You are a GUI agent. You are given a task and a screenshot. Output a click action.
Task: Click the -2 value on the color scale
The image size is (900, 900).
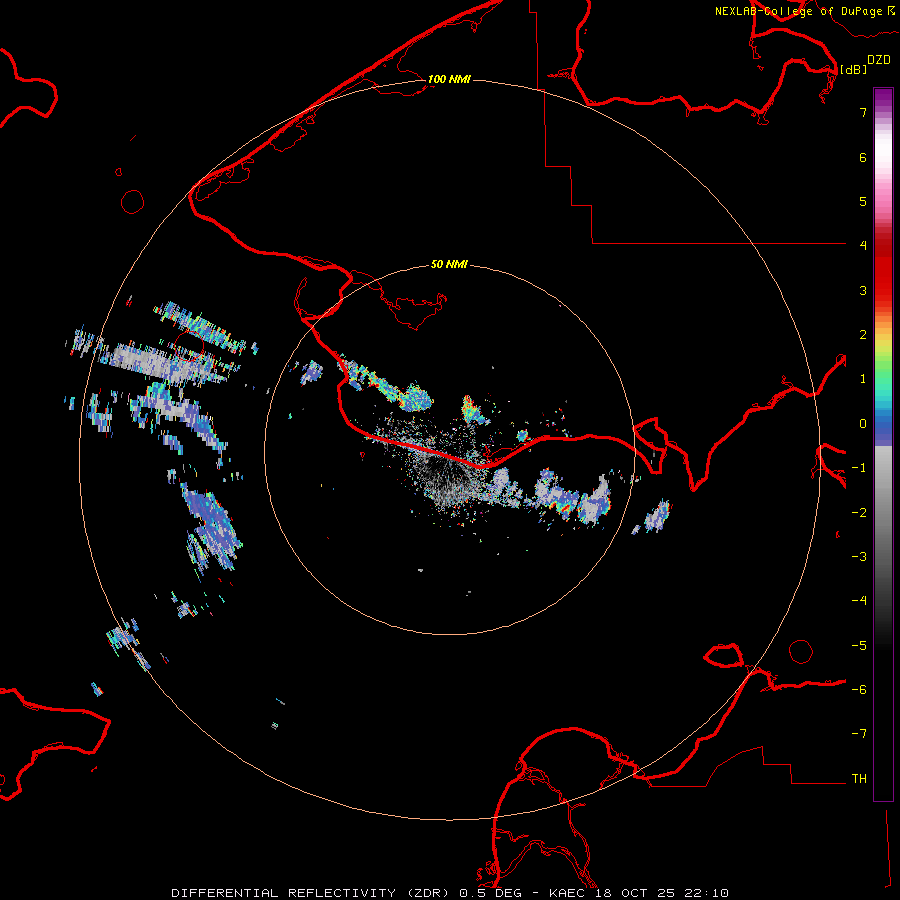859,512
